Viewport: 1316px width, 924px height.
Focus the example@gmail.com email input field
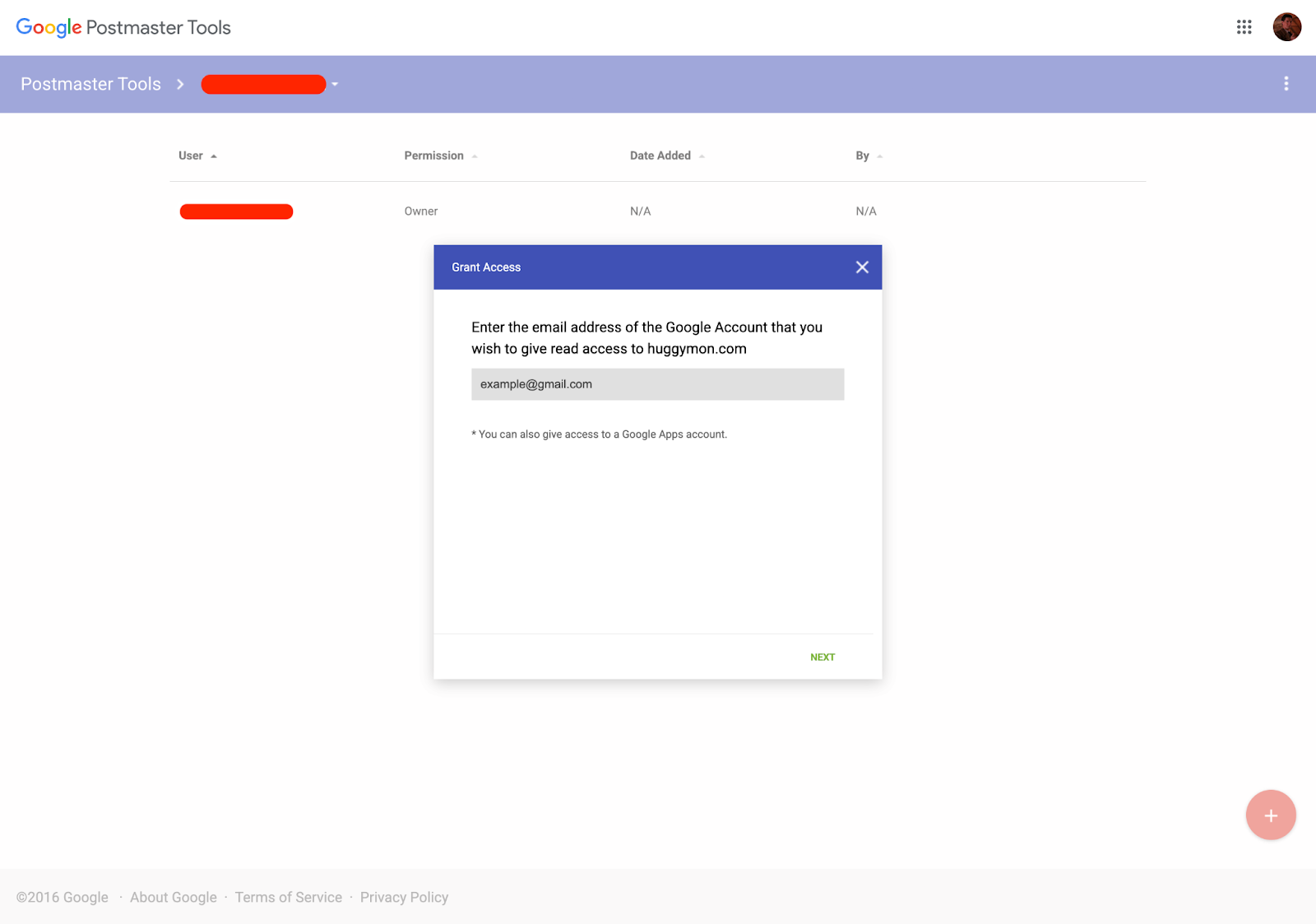coord(657,384)
